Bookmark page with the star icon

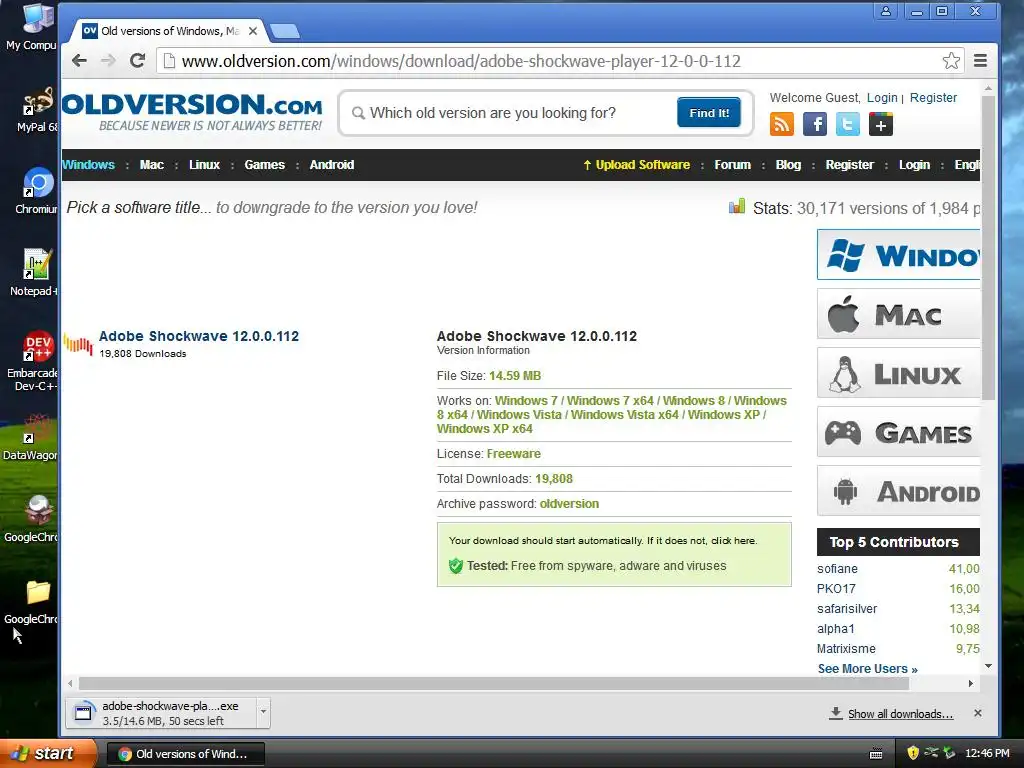[x=951, y=61]
